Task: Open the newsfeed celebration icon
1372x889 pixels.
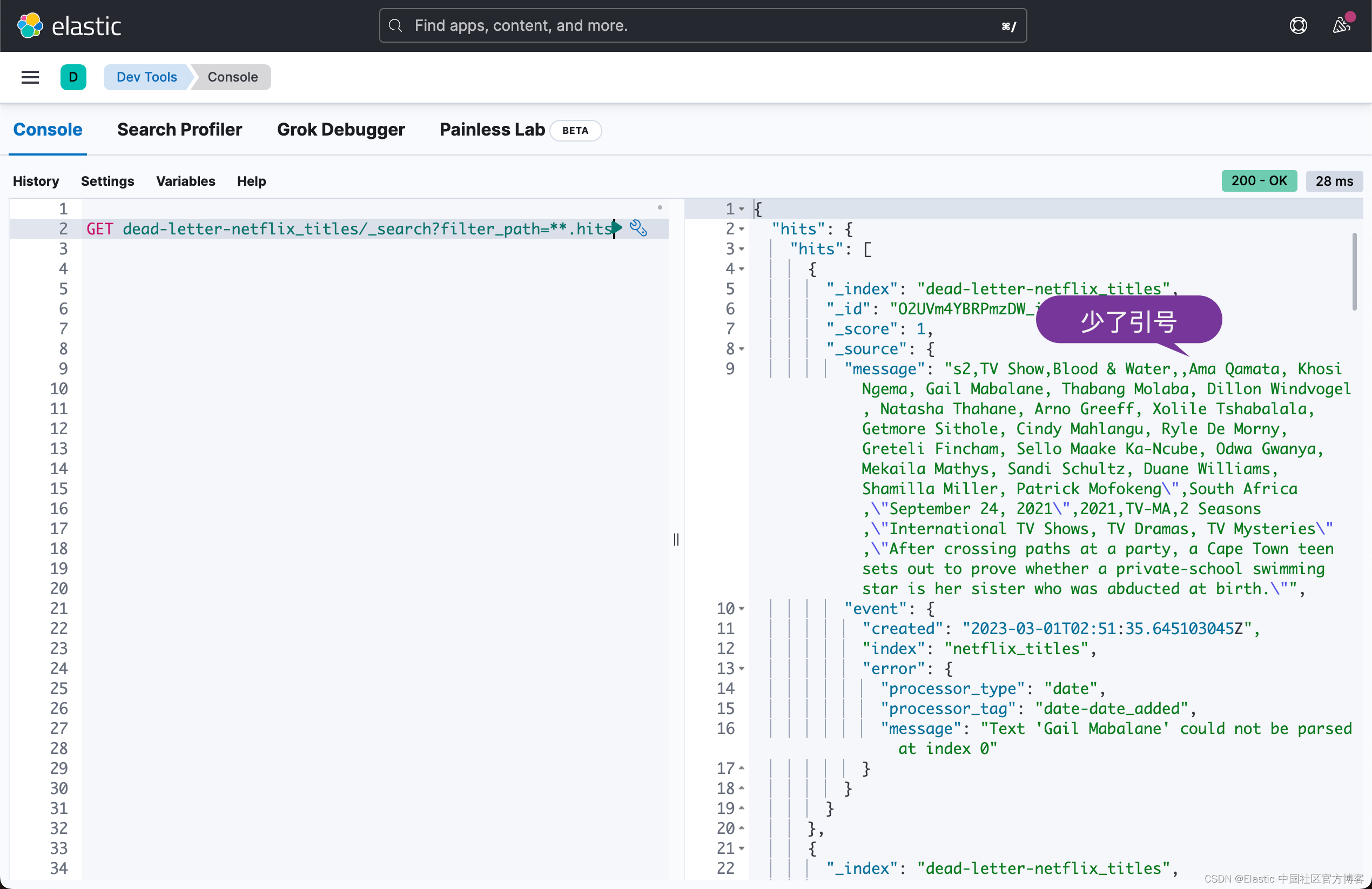Action: 1341,25
